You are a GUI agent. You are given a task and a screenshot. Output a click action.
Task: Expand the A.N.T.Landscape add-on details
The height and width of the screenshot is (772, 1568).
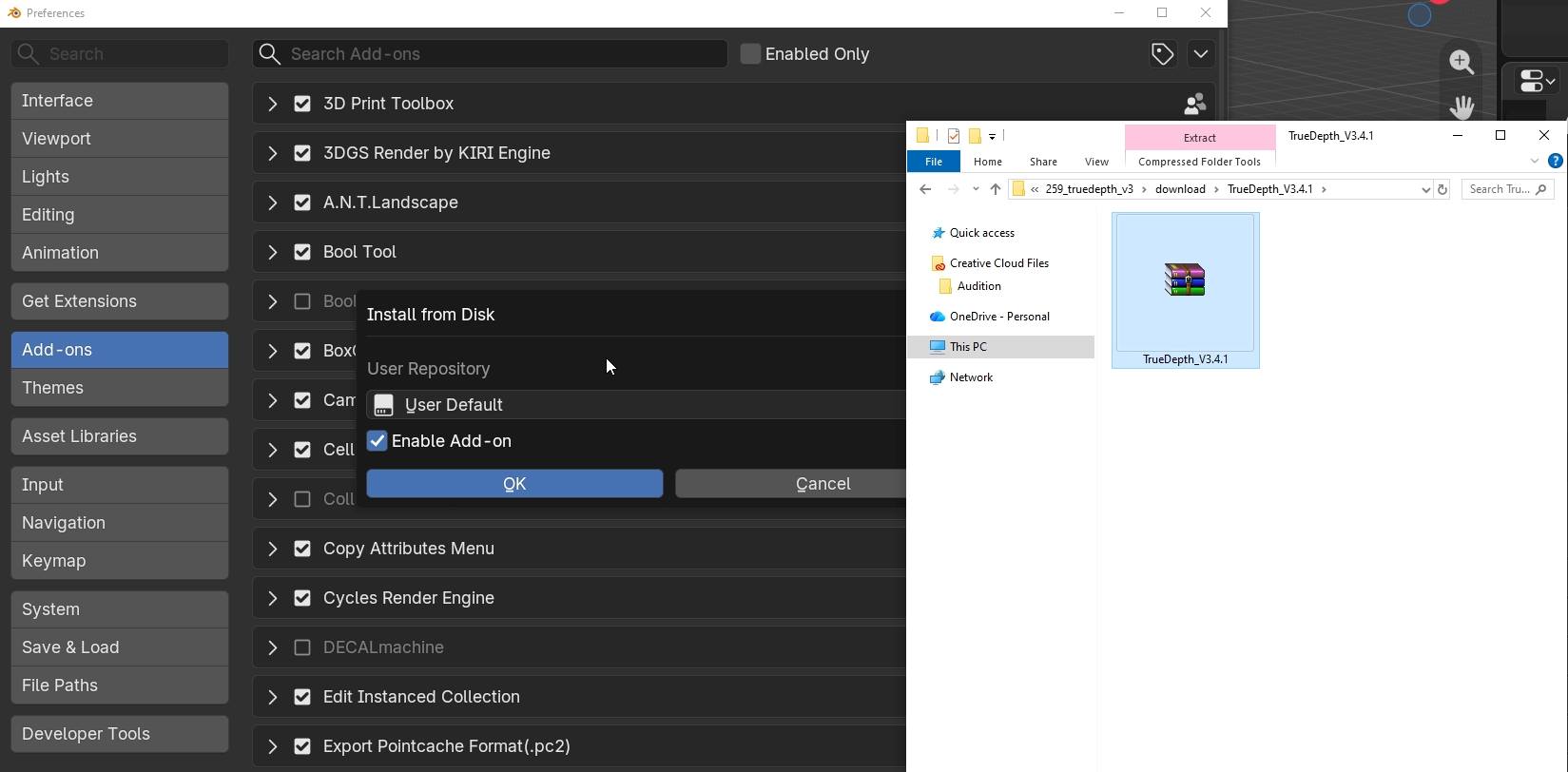(272, 203)
